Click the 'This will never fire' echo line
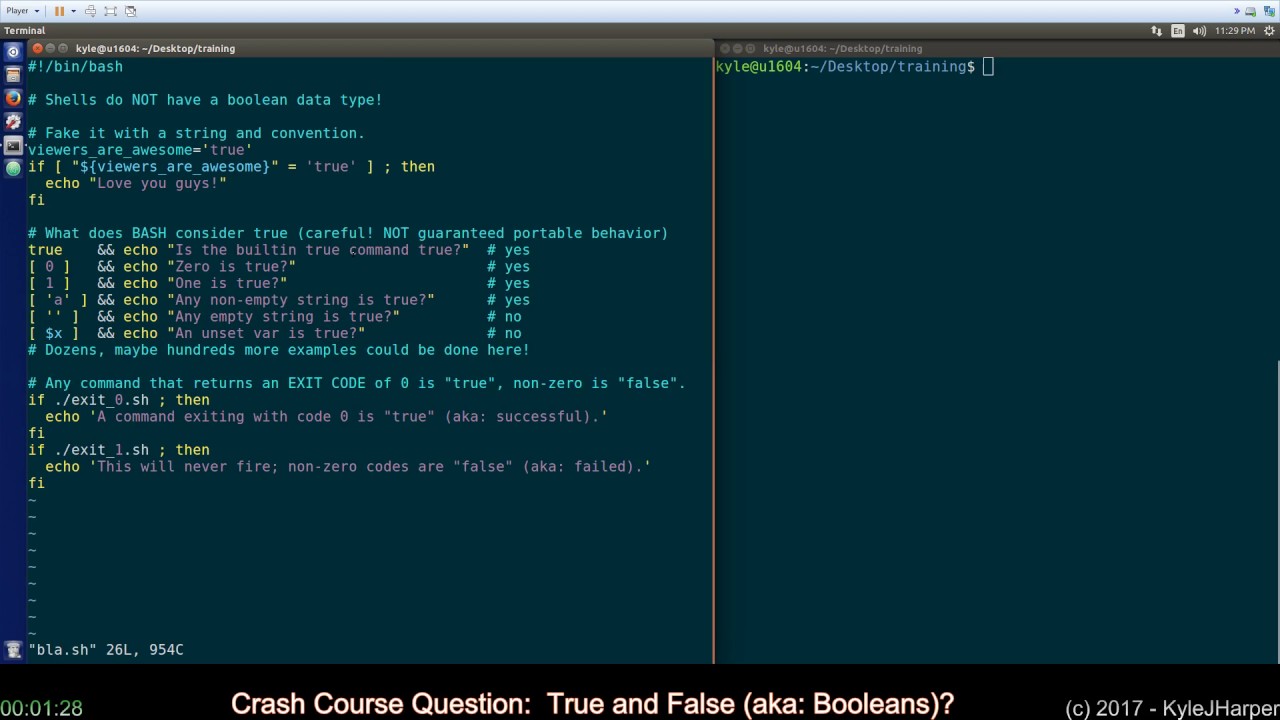 pos(348,467)
